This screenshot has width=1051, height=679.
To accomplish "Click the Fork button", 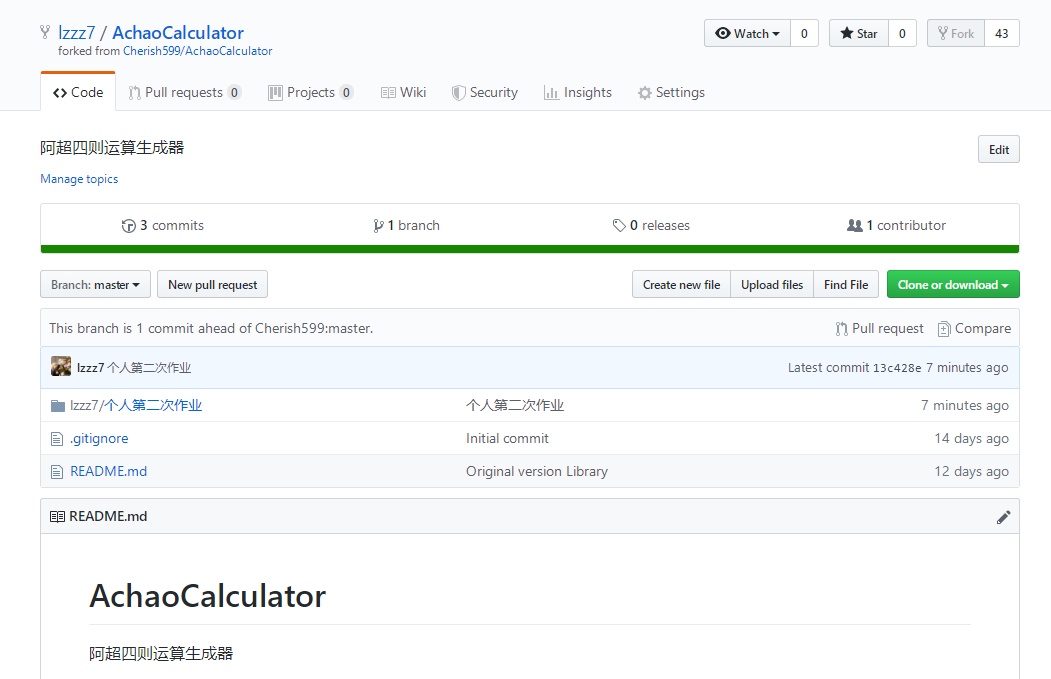I will click(956, 34).
